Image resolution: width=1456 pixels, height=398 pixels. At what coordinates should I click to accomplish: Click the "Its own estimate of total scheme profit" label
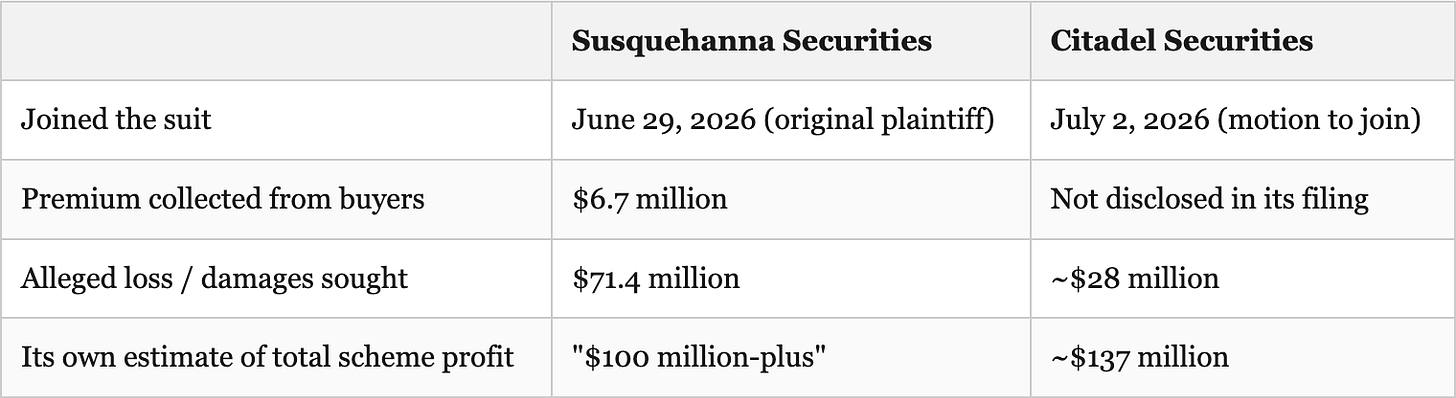point(267,357)
